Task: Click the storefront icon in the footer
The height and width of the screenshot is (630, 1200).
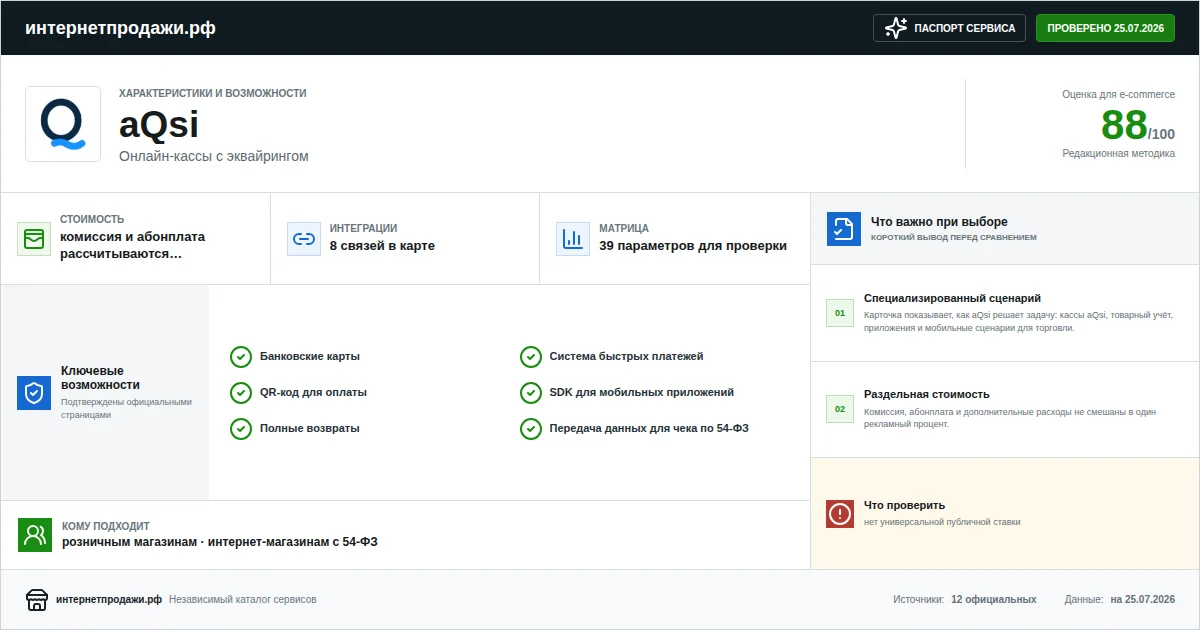Action: tap(37, 600)
